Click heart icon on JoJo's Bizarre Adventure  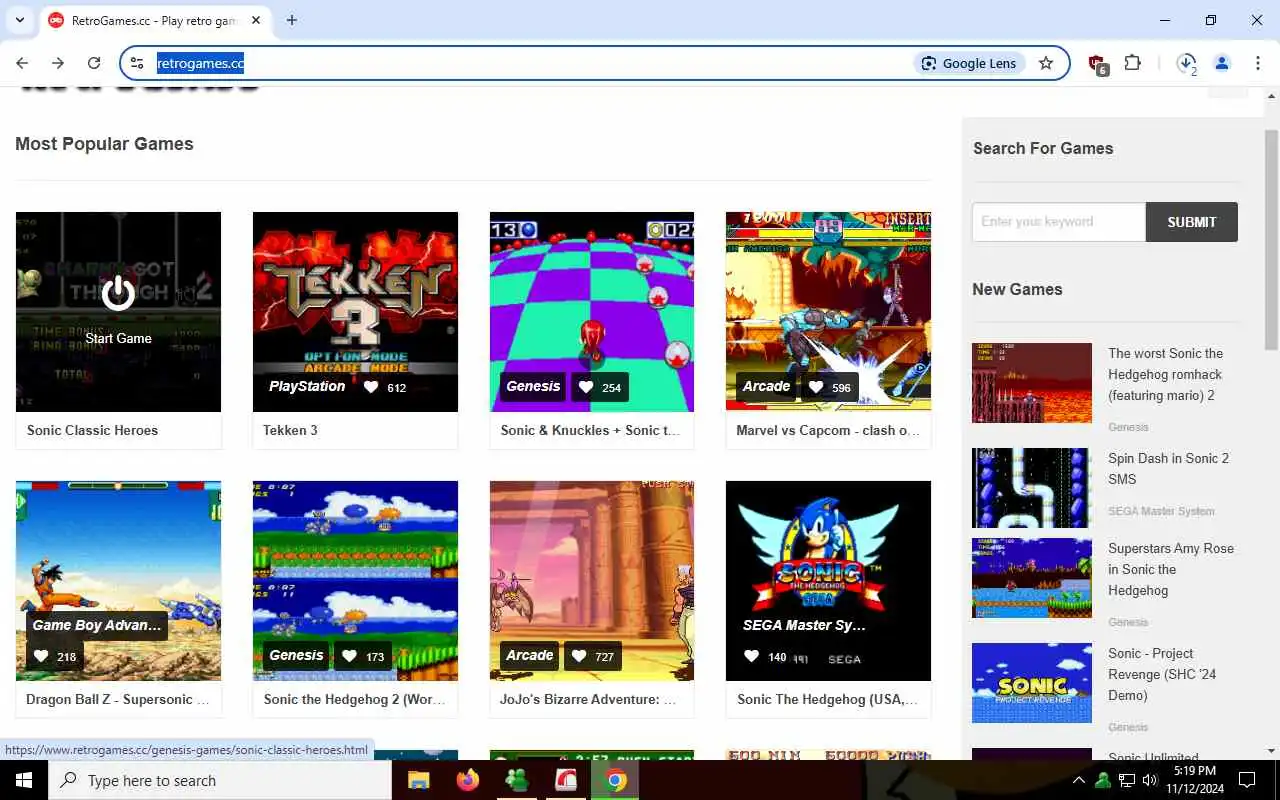pos(579,656)
